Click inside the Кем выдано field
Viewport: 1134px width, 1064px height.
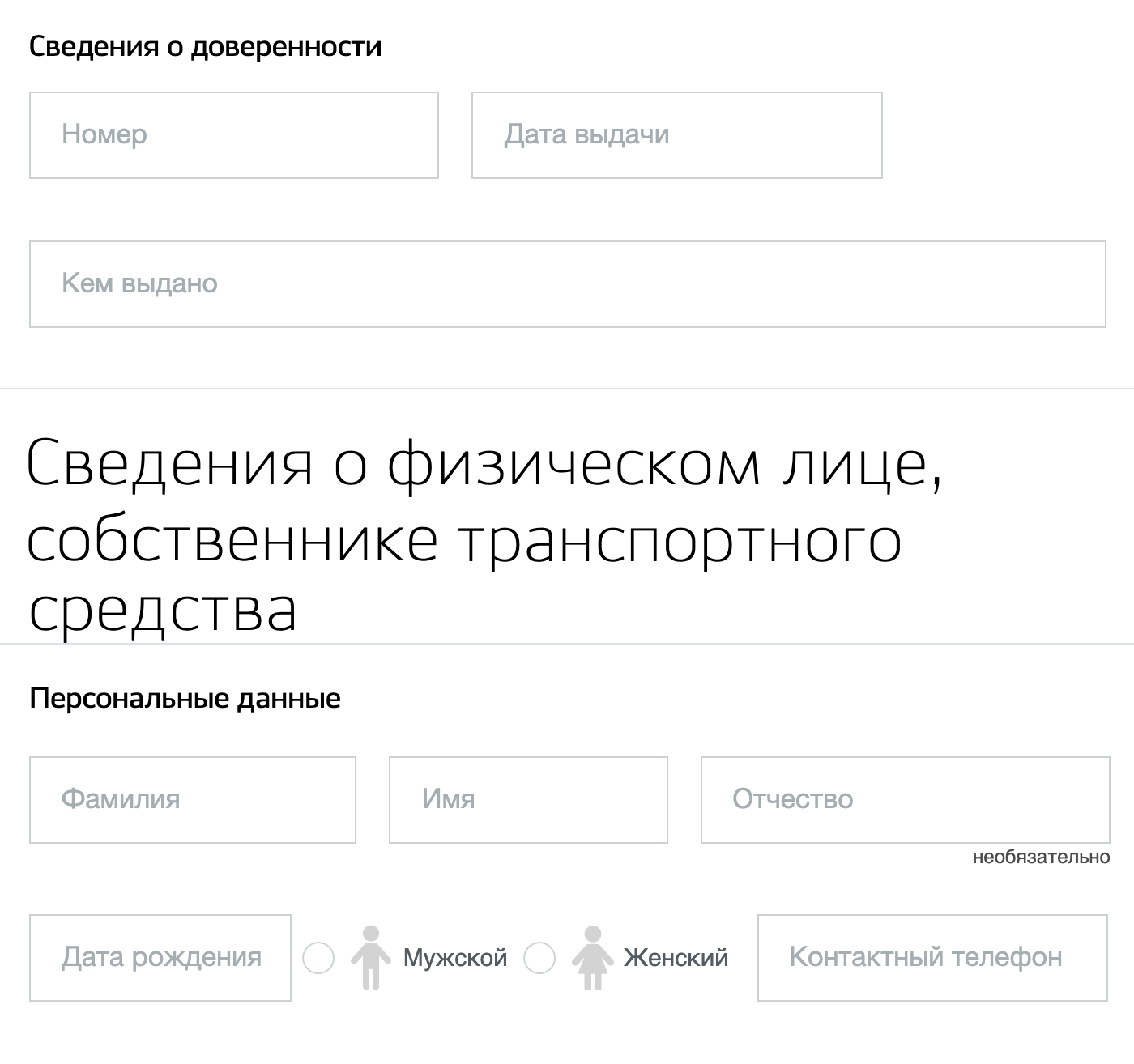(x=567, y=283)
